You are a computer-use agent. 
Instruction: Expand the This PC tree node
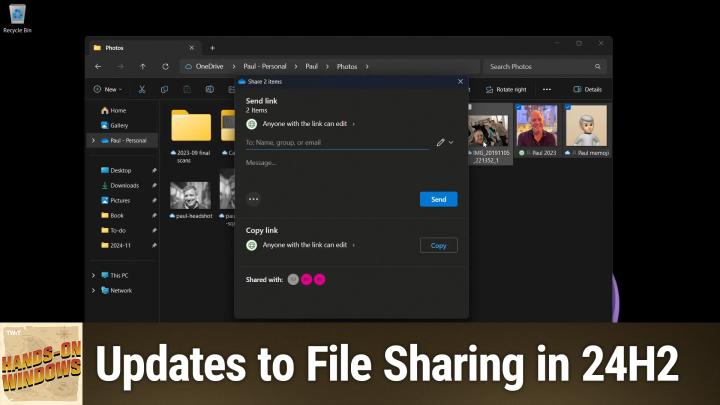pos(93,276)
